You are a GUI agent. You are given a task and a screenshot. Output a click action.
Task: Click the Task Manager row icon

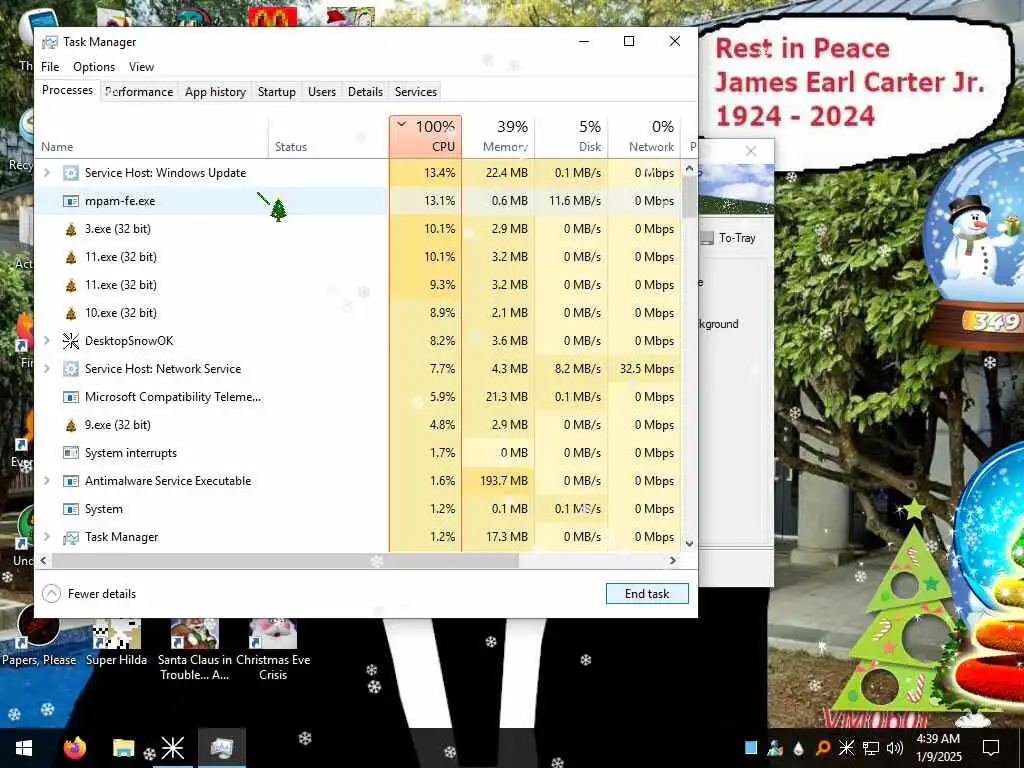[x=71, y=537]
